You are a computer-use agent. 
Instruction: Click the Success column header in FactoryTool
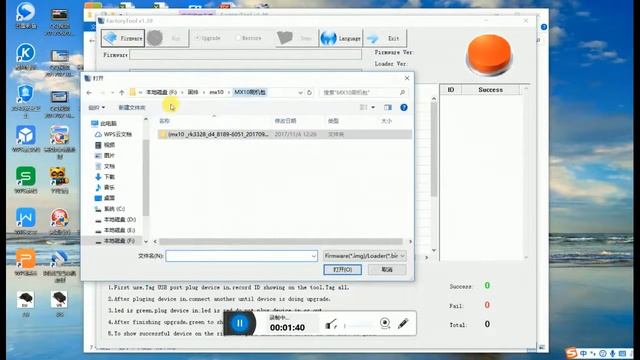tap(491, 89)
